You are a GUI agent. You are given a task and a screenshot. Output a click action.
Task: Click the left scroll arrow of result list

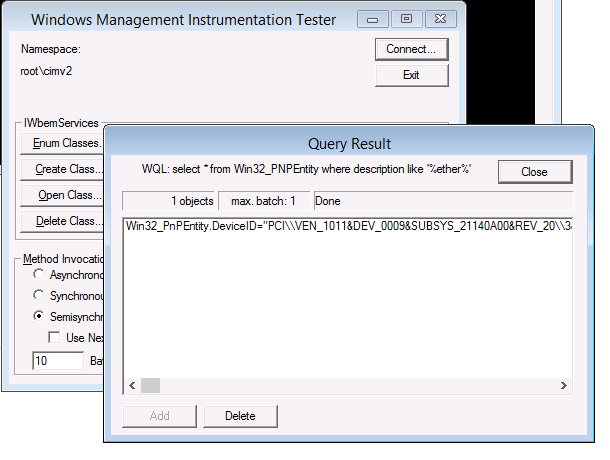point(132,386)
